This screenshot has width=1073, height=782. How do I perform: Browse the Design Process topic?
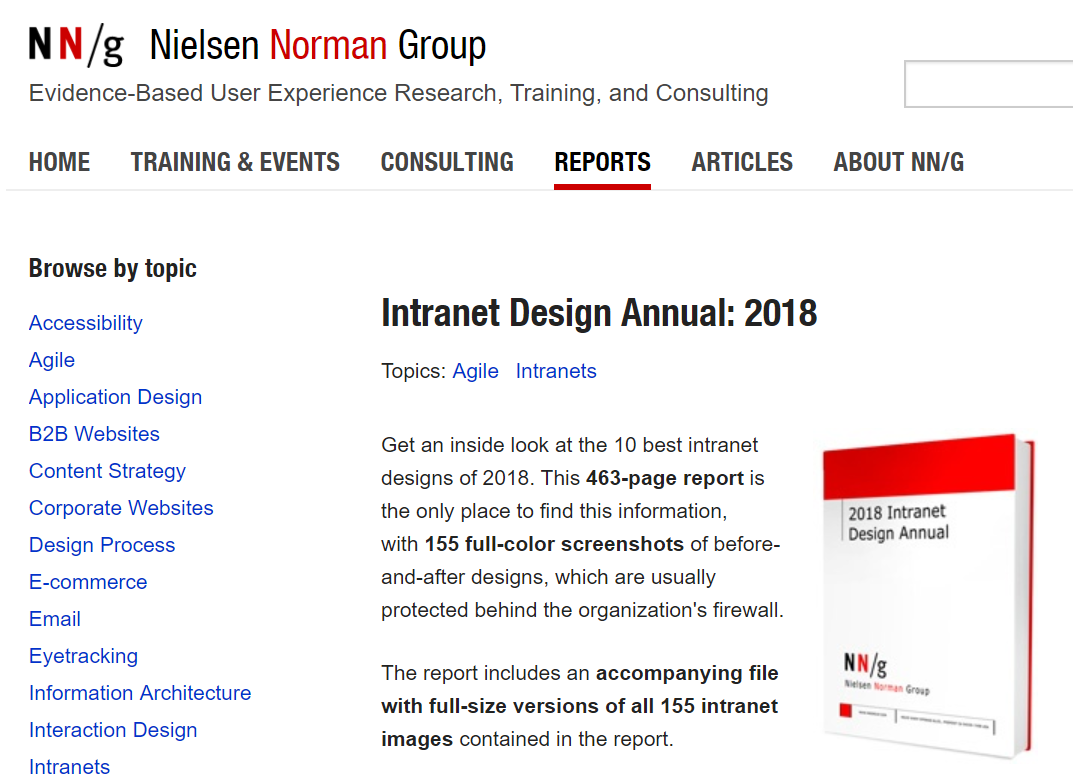tap(102, 545)
